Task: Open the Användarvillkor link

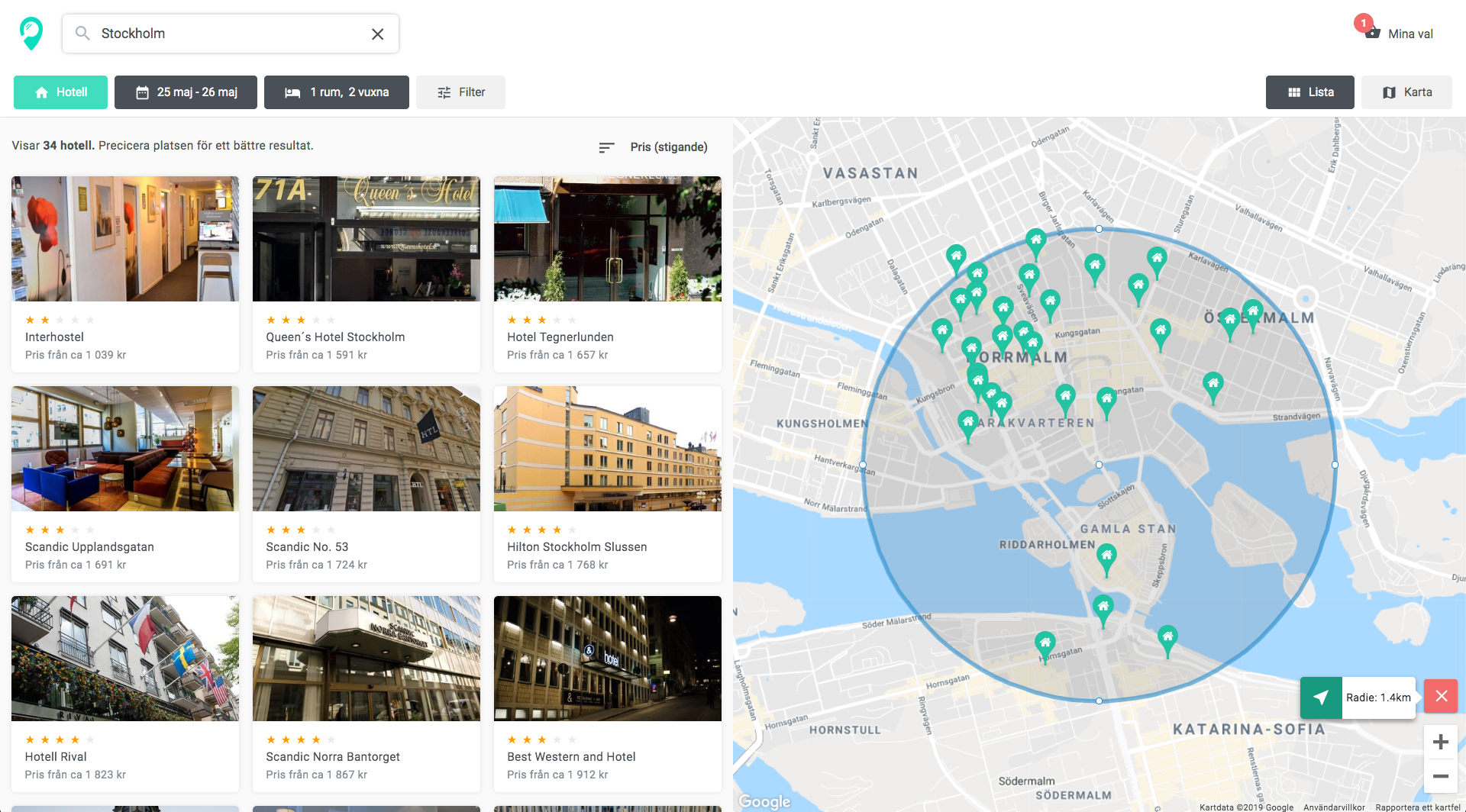Action: pos(1335,807)
